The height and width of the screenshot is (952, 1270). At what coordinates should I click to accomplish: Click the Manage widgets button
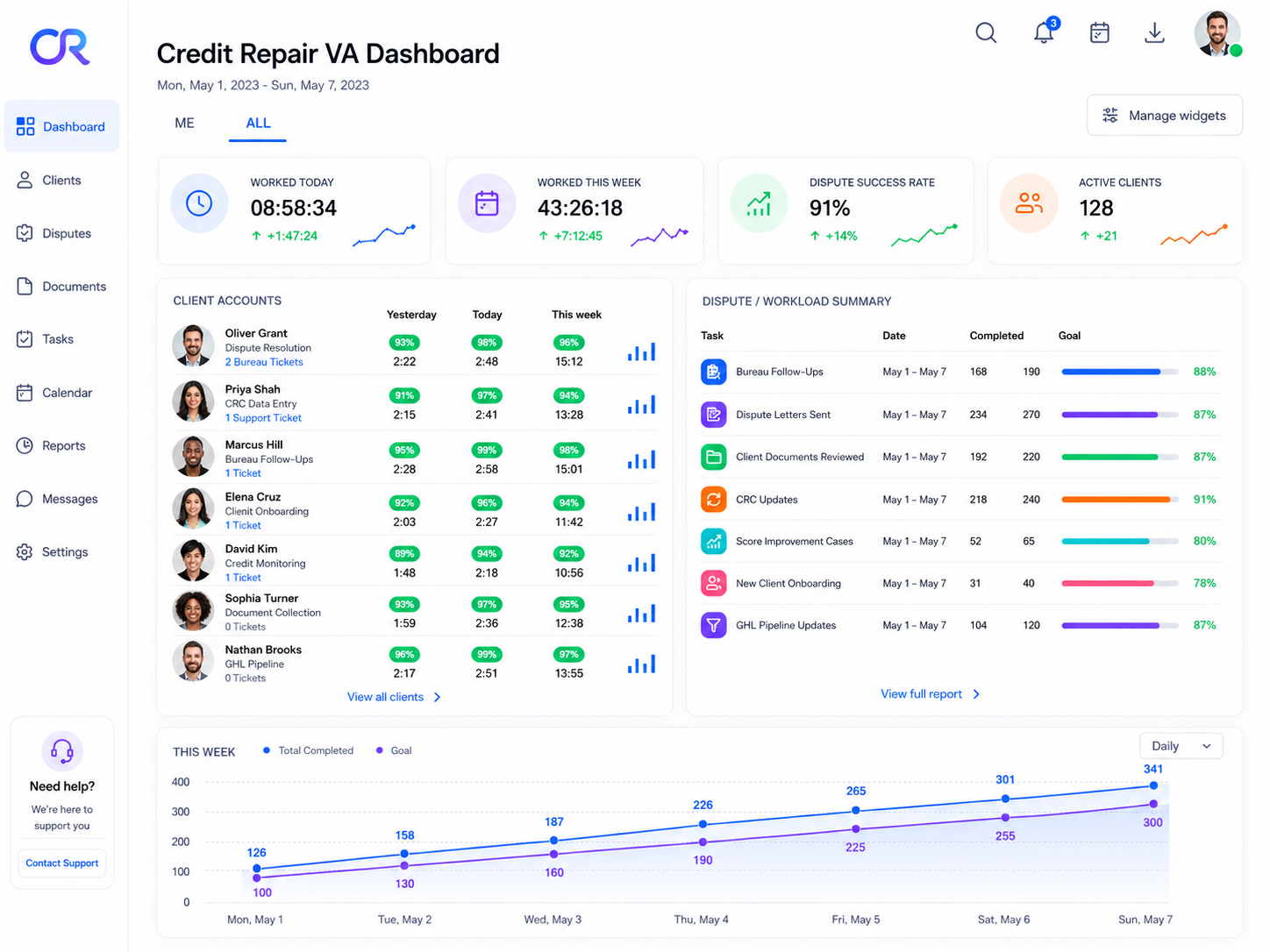pos(1165,116)
